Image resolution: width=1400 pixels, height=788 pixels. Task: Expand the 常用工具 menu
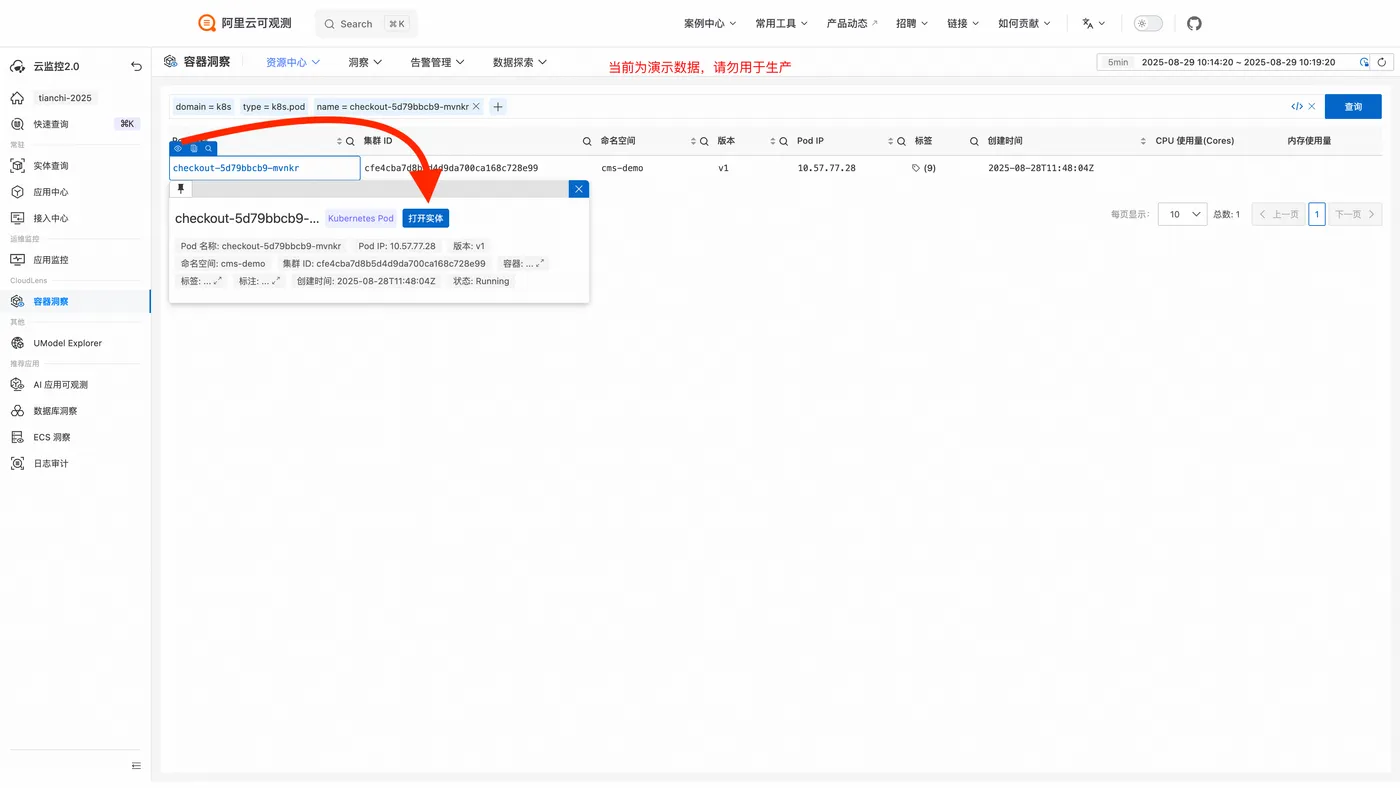click(x=782, y=24)
